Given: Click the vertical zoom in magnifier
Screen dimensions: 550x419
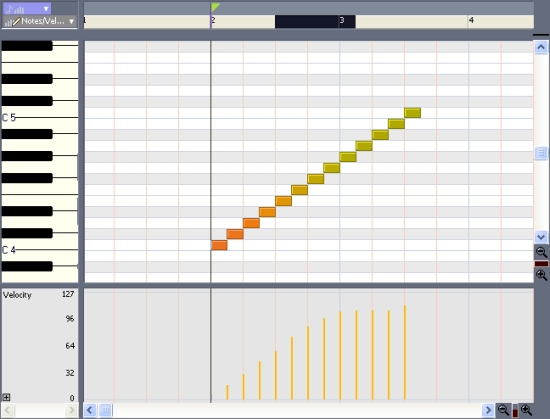Looking at the screenshot, I should click(x=541, y=275).
